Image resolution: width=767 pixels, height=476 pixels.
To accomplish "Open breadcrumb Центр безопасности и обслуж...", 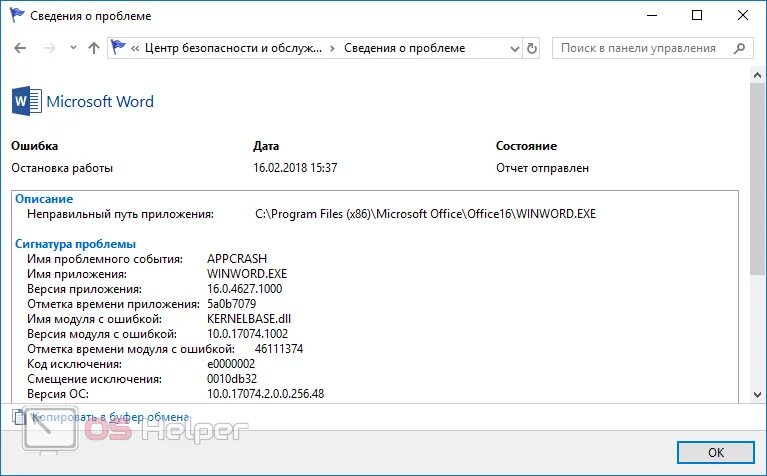I will click(233, 48).
